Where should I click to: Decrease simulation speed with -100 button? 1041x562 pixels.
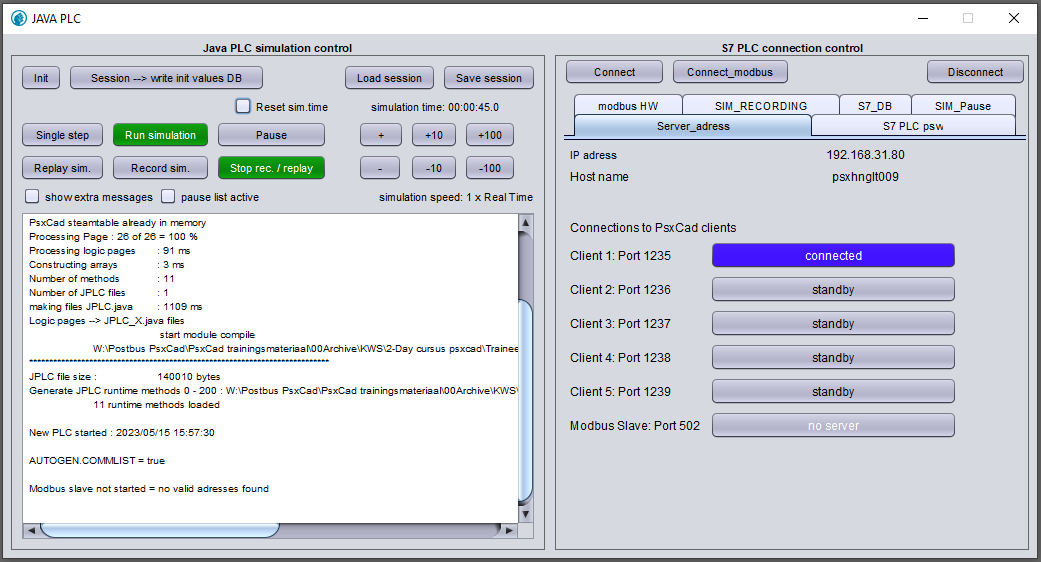pos(490,168)
